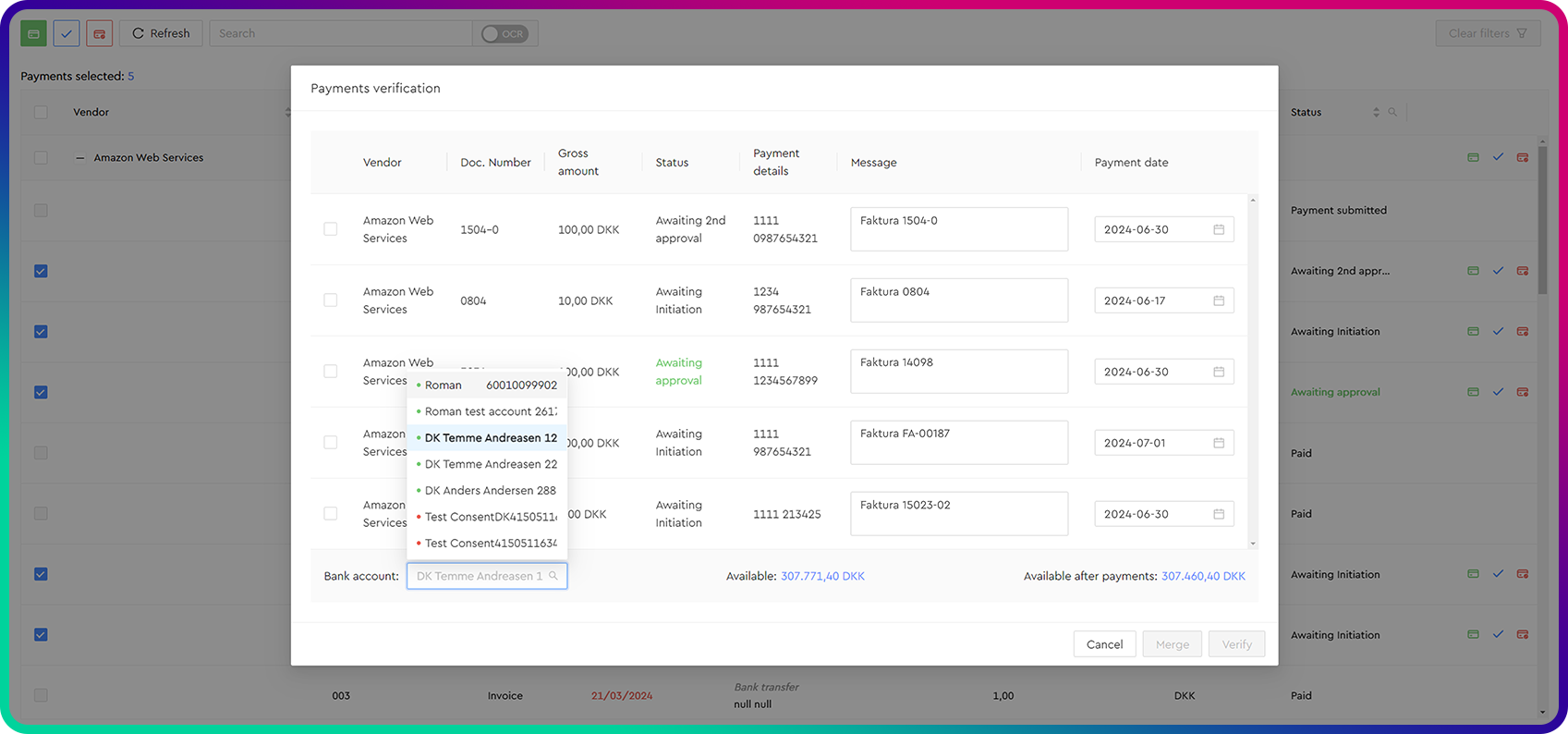Click the red payment toolbar icon

click(x=100, y=33)
